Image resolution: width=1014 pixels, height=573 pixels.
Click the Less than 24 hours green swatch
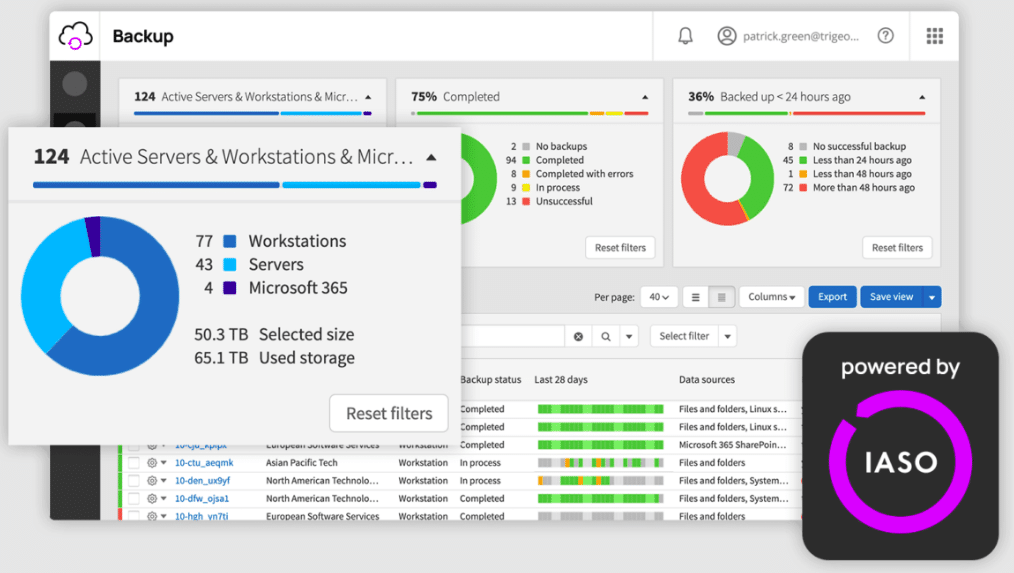click(x=803, y=160)
